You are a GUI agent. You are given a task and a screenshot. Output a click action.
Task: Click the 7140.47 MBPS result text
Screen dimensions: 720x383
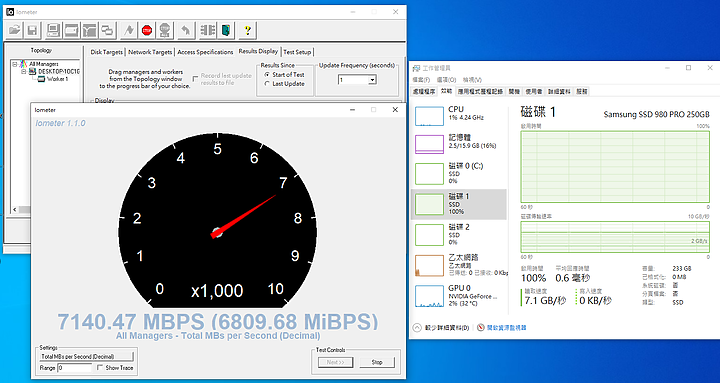click(x=218, y=321)
